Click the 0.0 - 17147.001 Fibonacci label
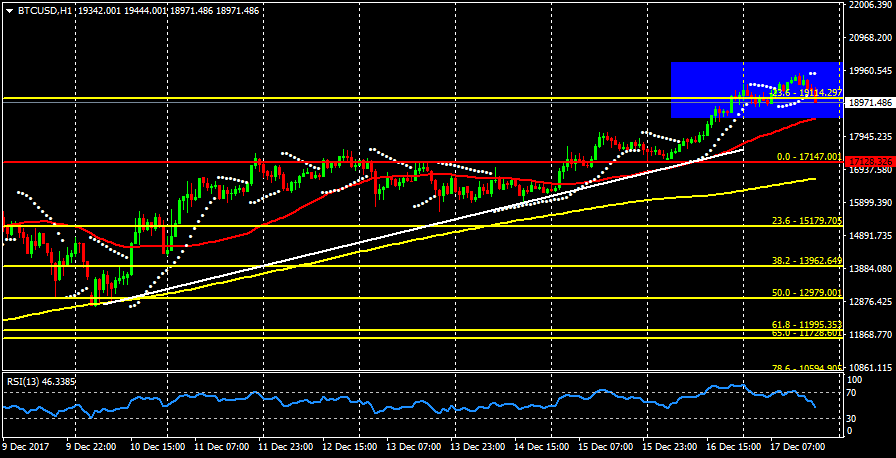 806,157
